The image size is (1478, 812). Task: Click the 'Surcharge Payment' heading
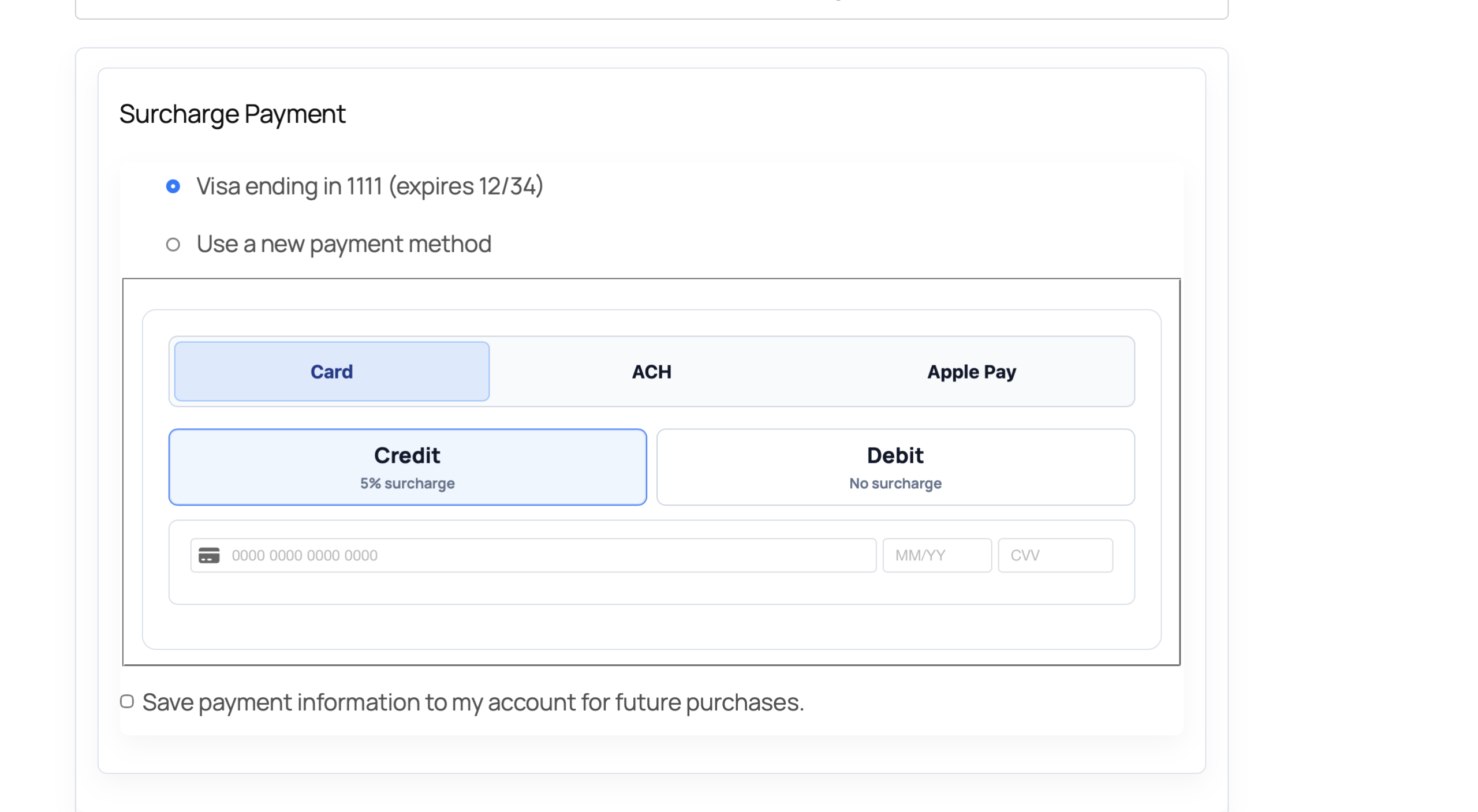[232, 114]
